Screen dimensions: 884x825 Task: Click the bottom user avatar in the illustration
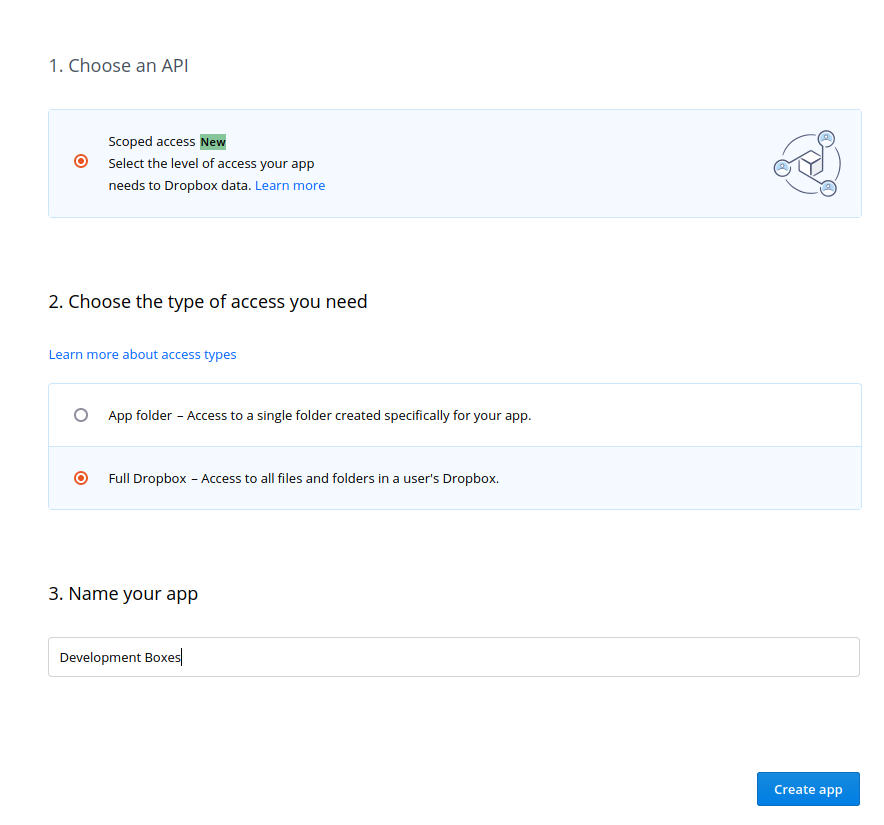coord(828,188)
